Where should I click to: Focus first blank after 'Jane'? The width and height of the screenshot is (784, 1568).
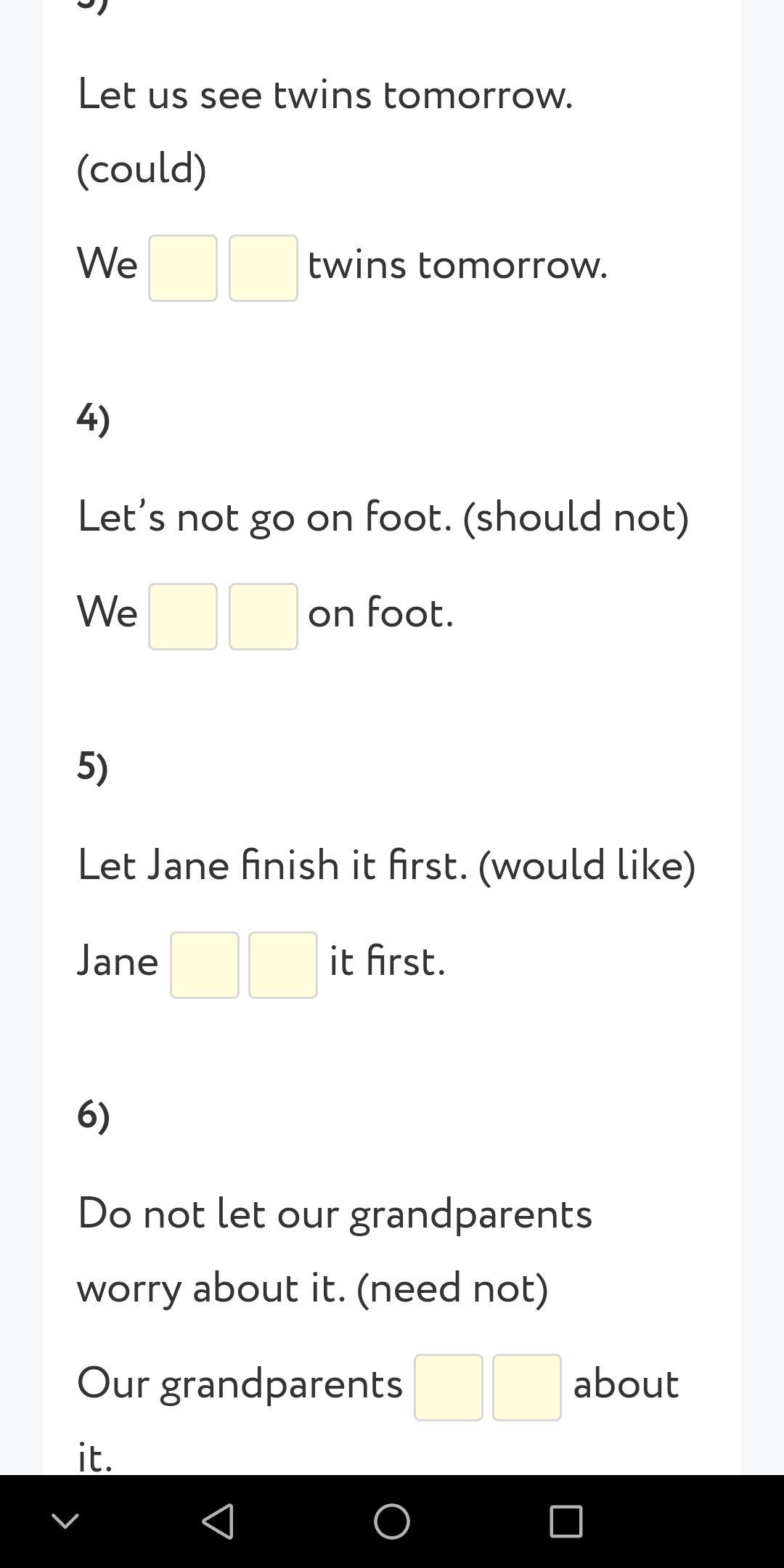point(205,965)
